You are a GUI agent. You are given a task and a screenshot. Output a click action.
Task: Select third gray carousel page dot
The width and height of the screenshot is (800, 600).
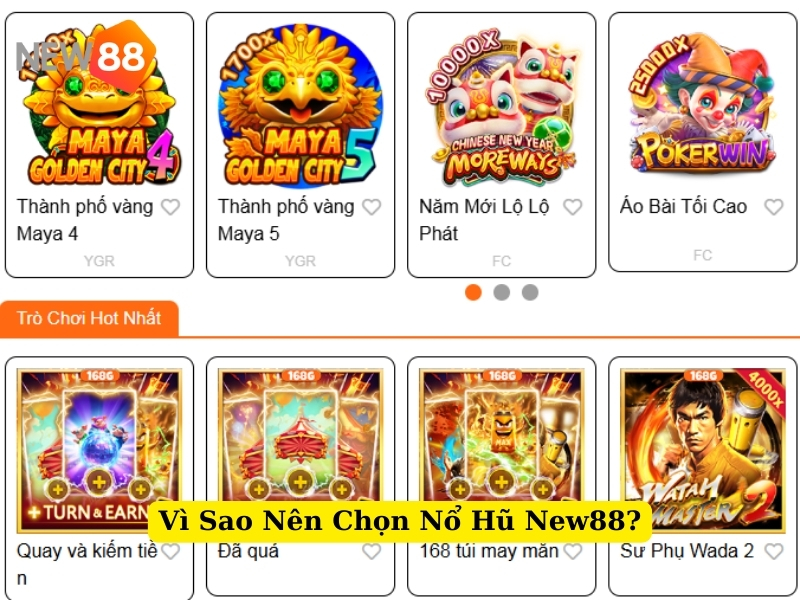(x=530, y=292)
